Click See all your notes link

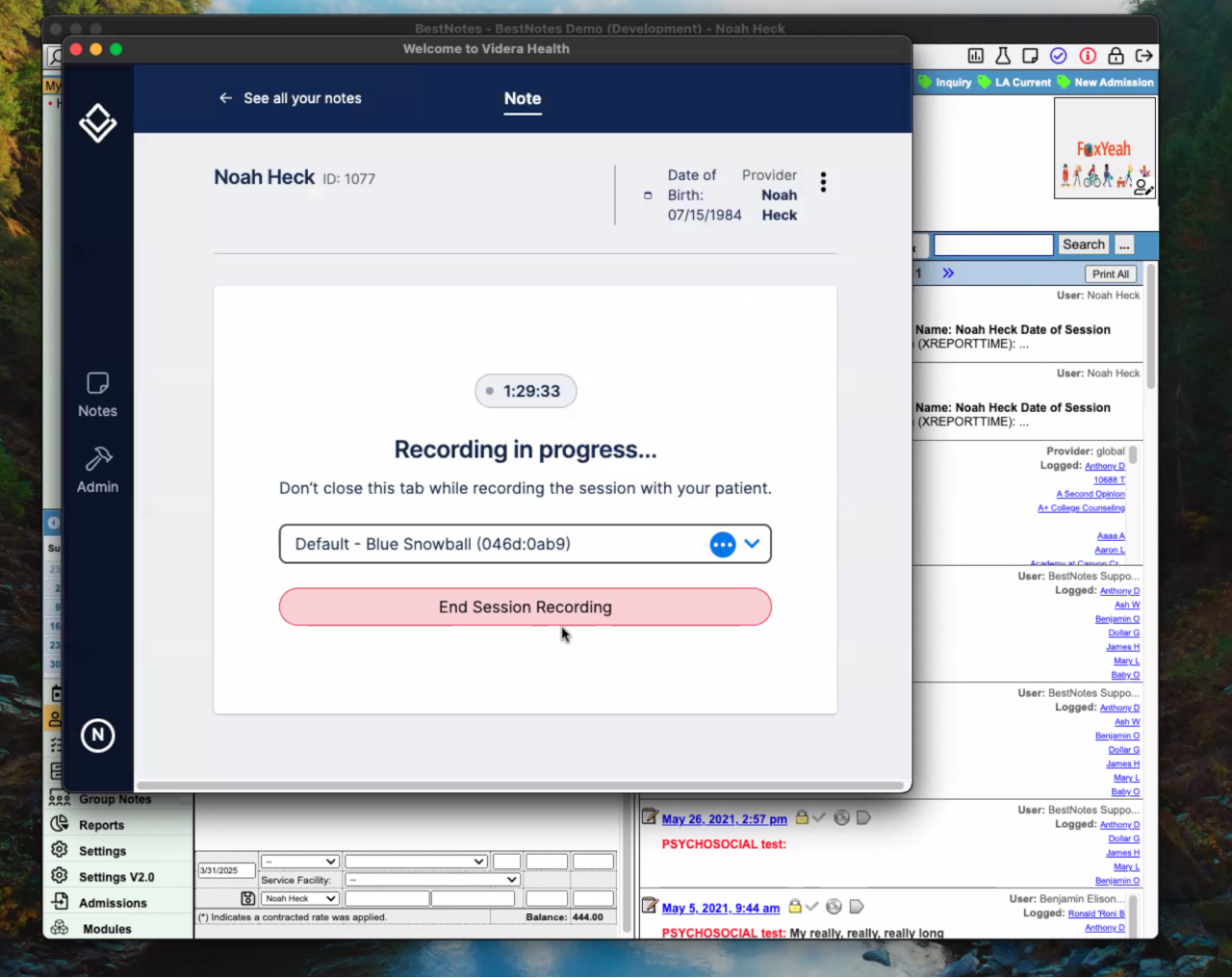tap(302, 98)
